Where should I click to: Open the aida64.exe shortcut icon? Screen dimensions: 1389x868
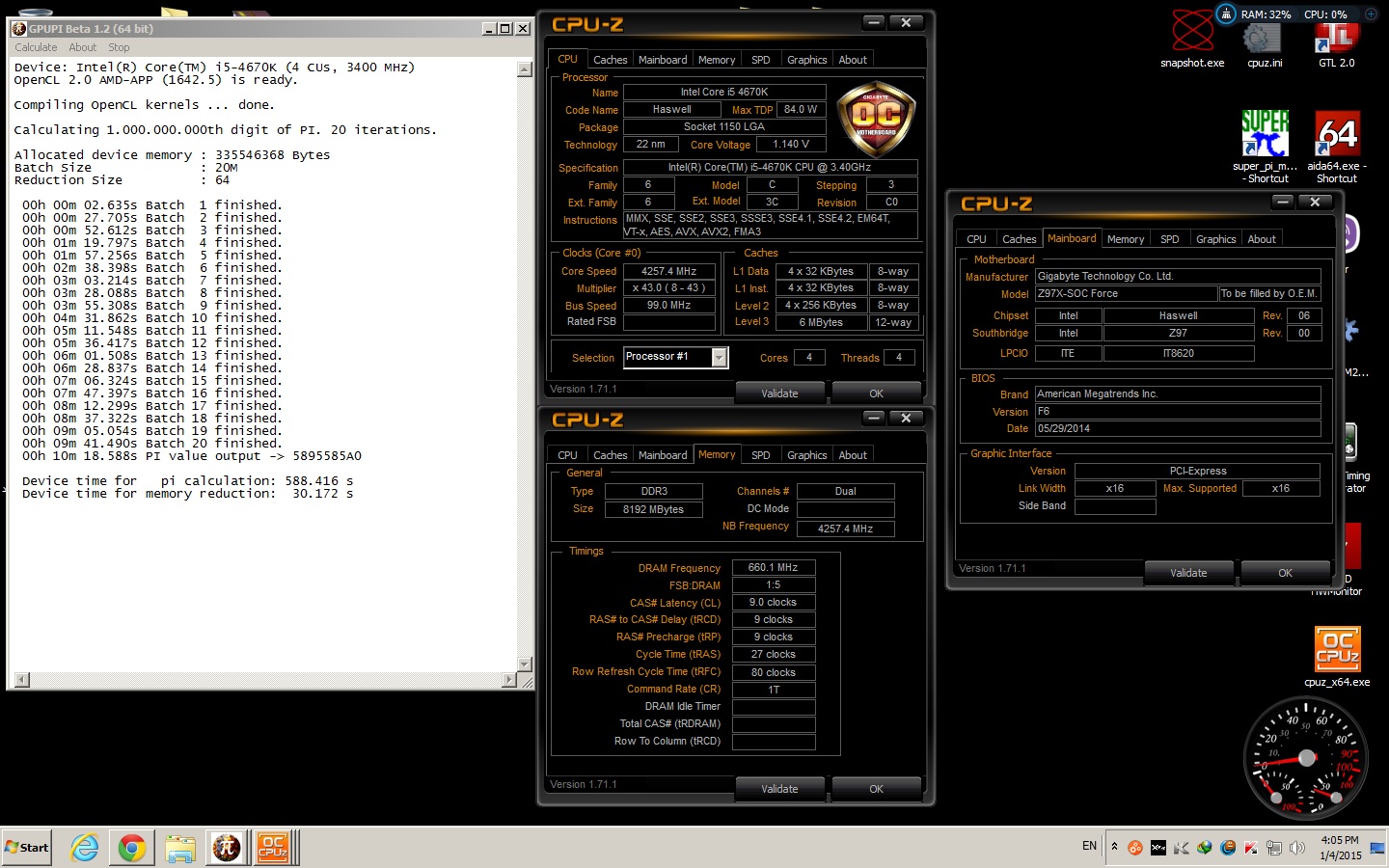pos(1337,146)
